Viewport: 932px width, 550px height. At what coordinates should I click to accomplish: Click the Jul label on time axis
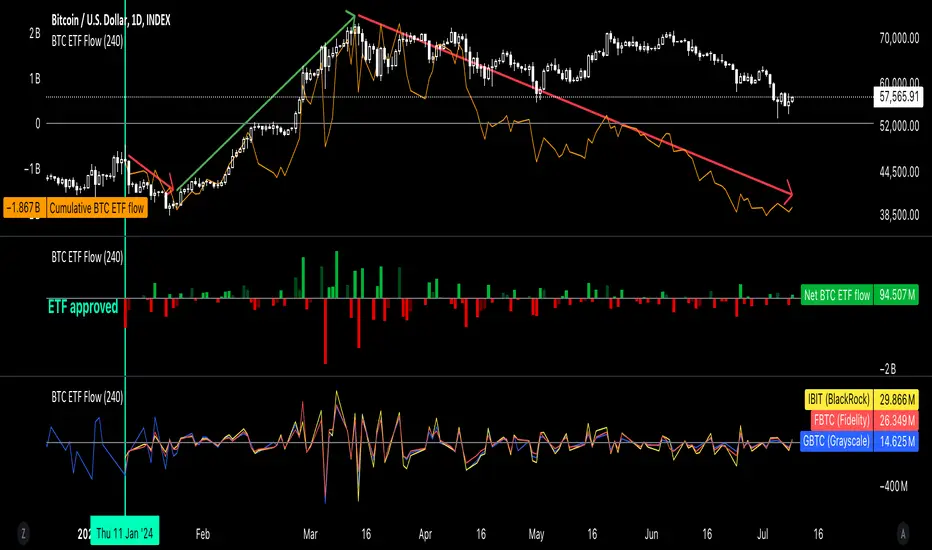point(763,534)
